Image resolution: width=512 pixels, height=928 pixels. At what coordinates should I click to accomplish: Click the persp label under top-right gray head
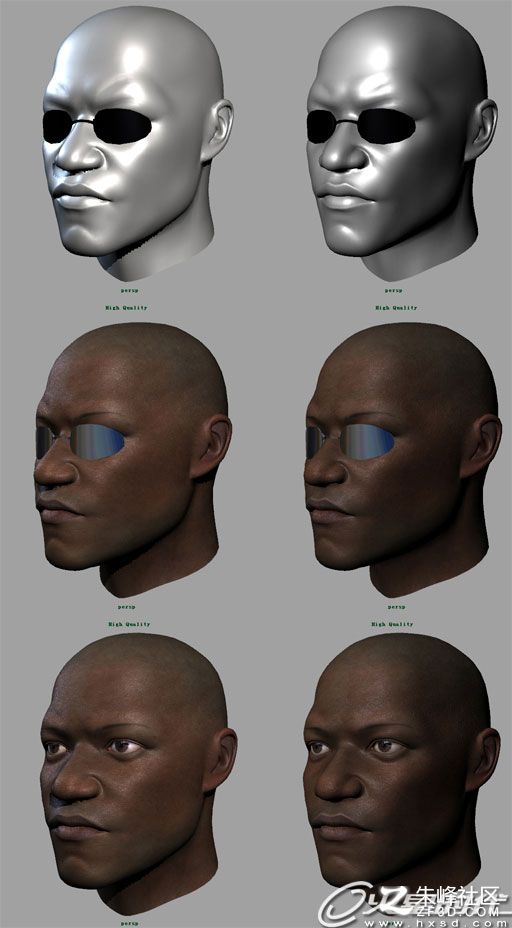394,291
